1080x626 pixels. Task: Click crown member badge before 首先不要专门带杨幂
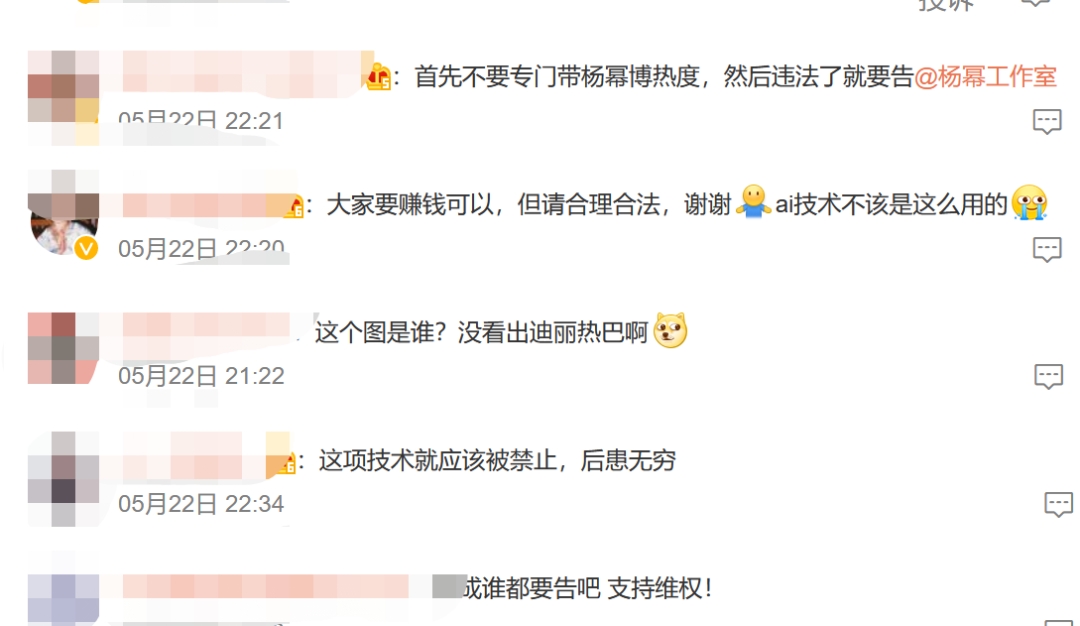point(378,76)
